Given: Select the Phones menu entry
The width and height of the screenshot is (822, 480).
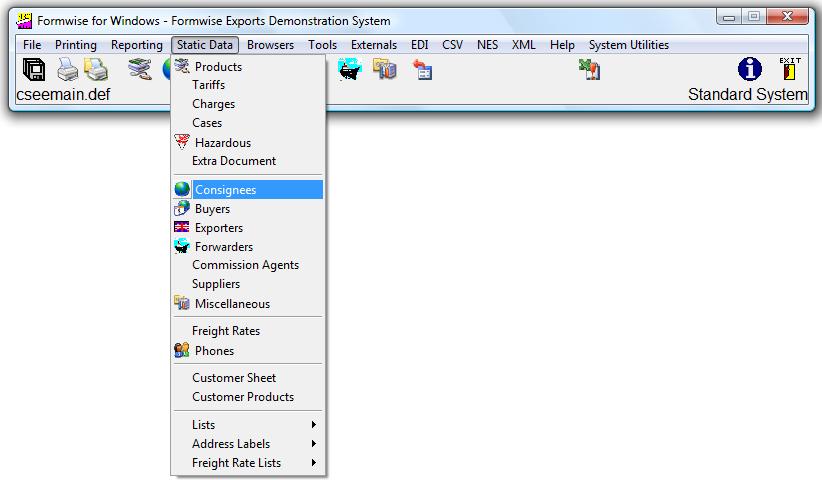Looking at the screenshot, I should 214,351.
